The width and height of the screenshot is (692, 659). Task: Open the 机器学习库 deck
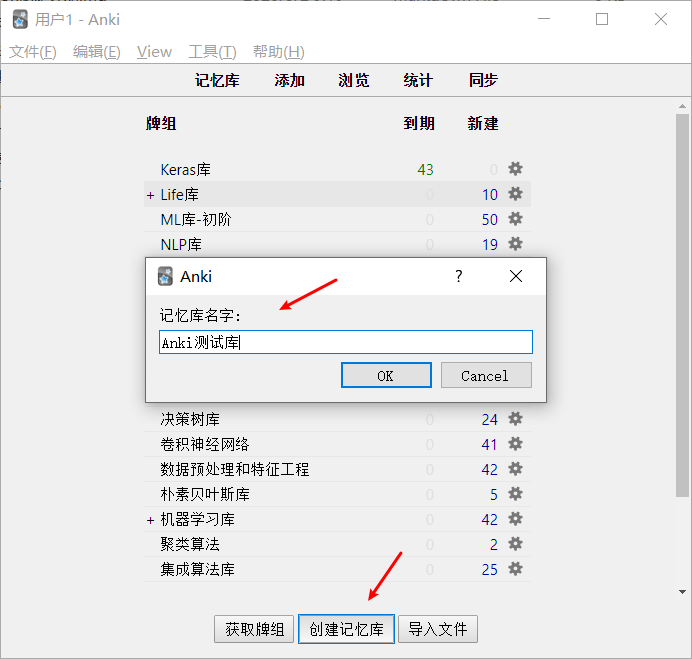pos(197,520)
